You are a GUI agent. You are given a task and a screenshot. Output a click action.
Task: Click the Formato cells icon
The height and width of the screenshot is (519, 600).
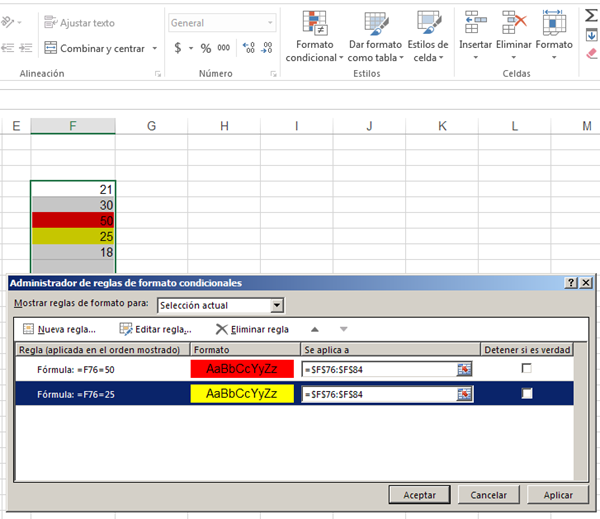[553, 24]
